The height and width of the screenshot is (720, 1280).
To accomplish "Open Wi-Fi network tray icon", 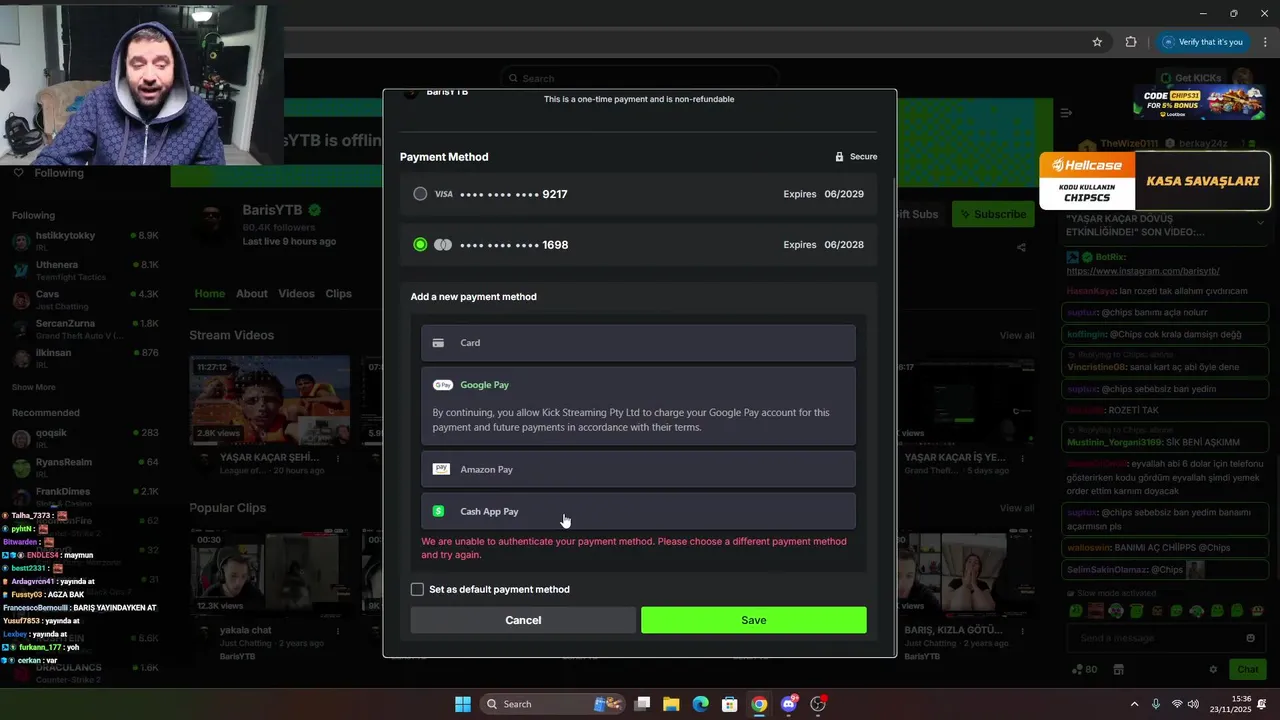I will point(1177,704).
